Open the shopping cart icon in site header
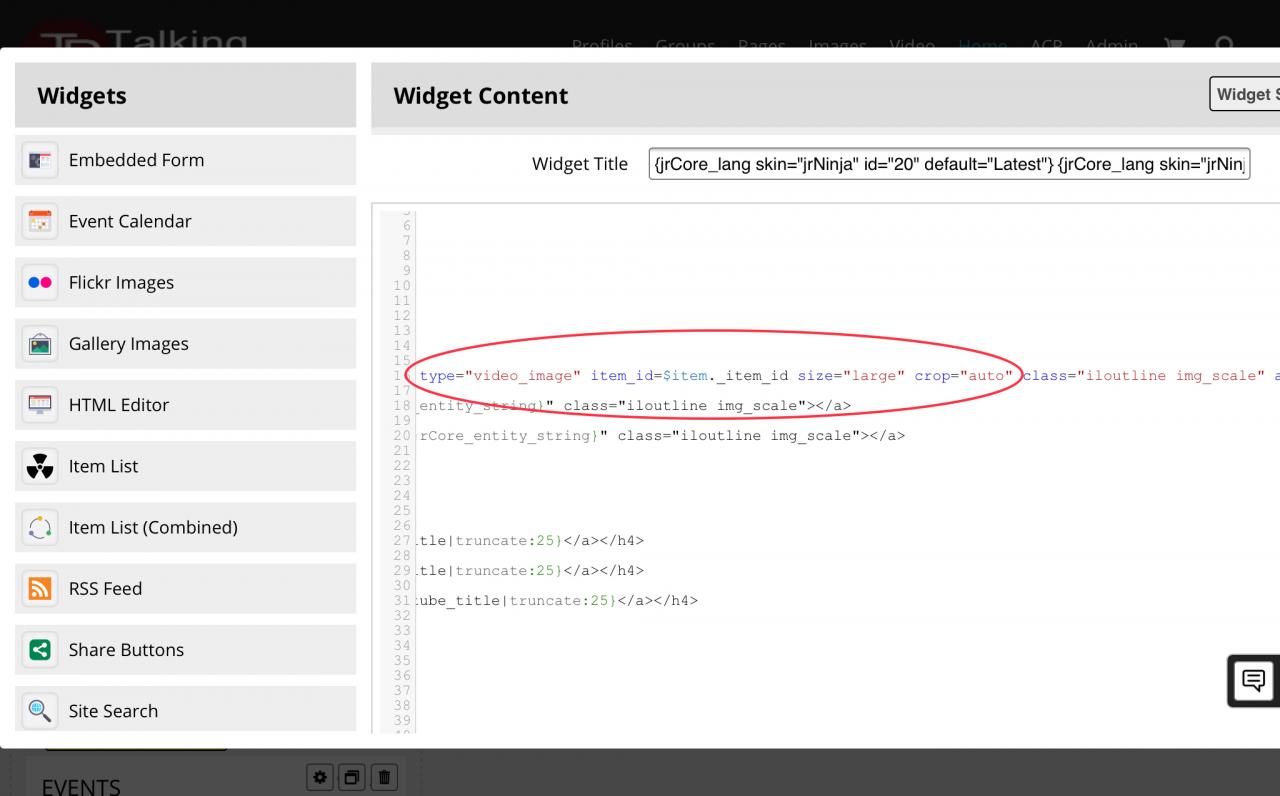 (1175, 45)
